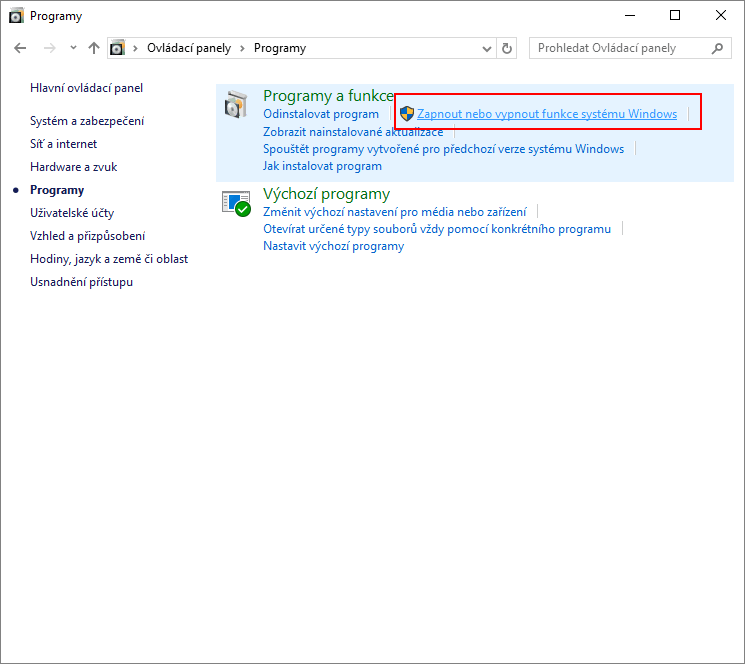Click the Výchozí programy icon
Viewport: 745px width, 664px height.
point(236,203)
